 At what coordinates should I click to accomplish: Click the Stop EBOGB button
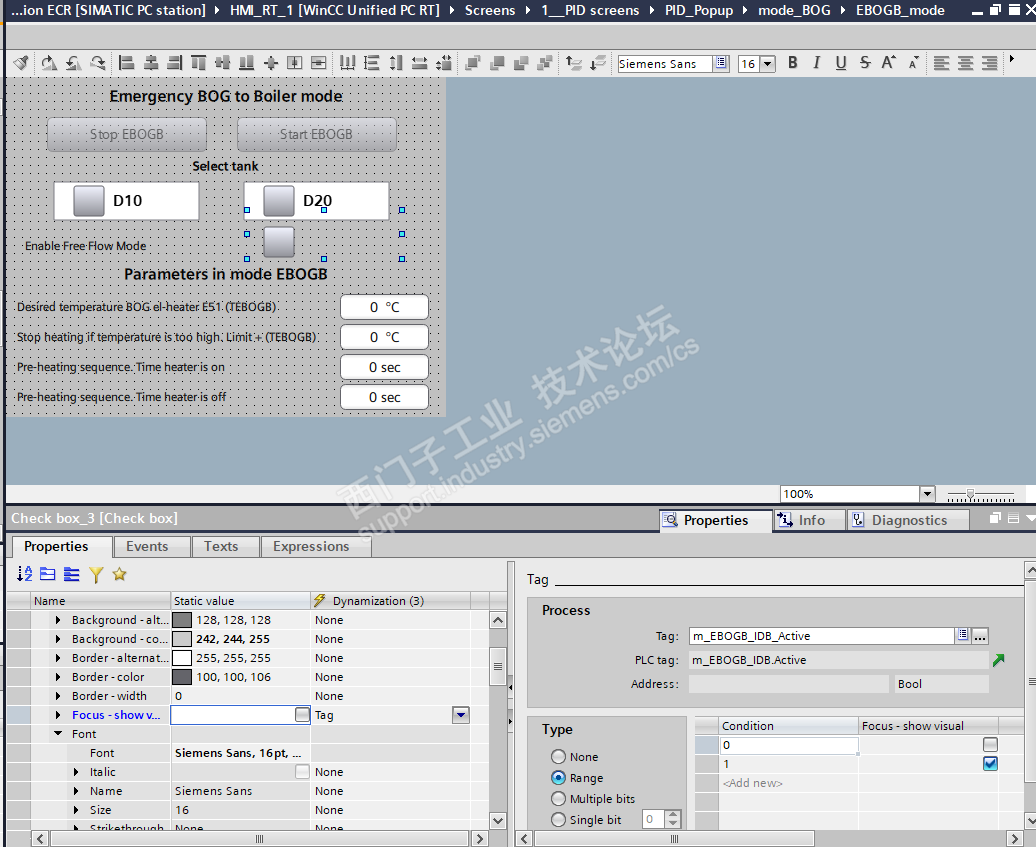[127, 134]
